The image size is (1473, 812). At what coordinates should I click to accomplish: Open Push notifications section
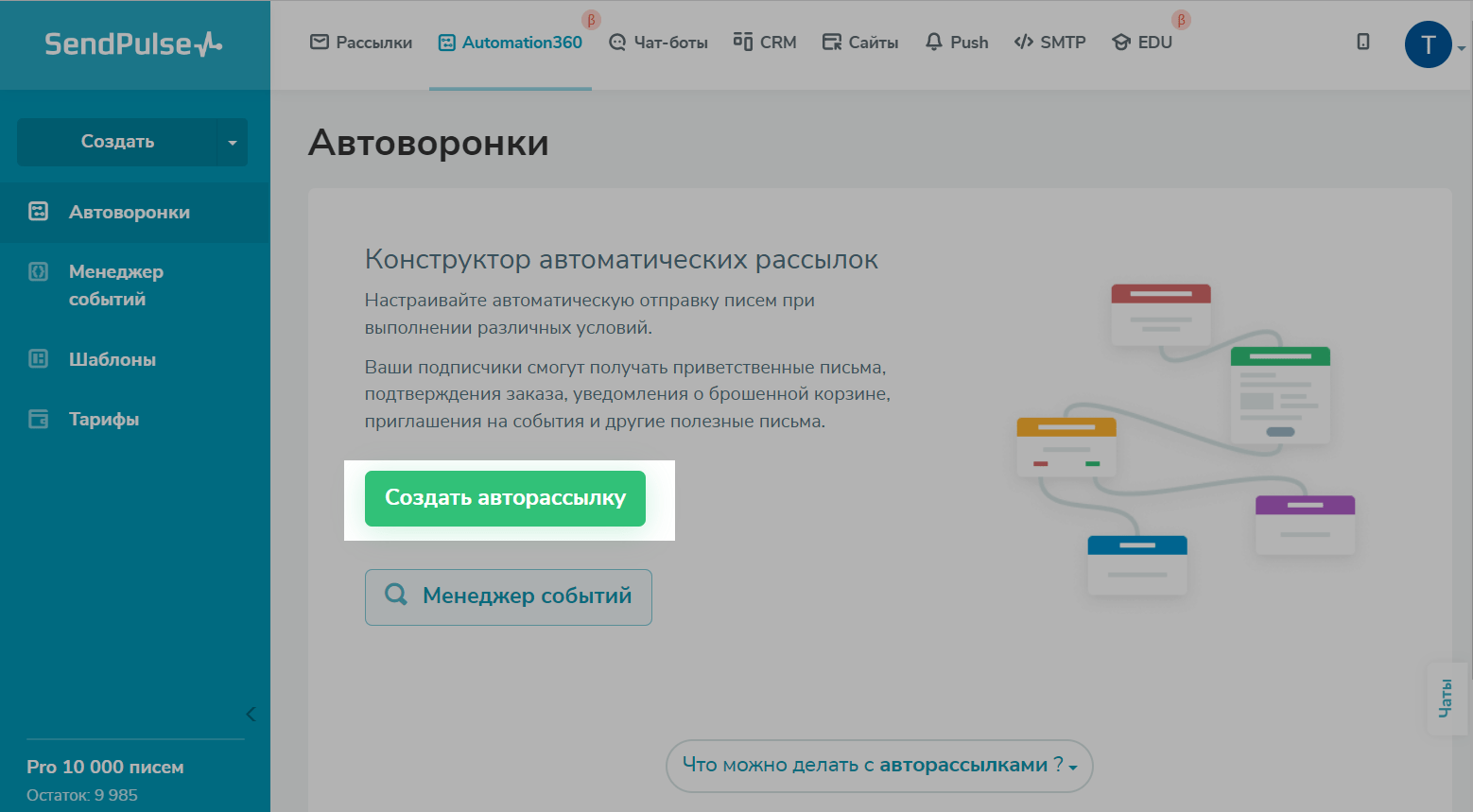click(957, 43)
